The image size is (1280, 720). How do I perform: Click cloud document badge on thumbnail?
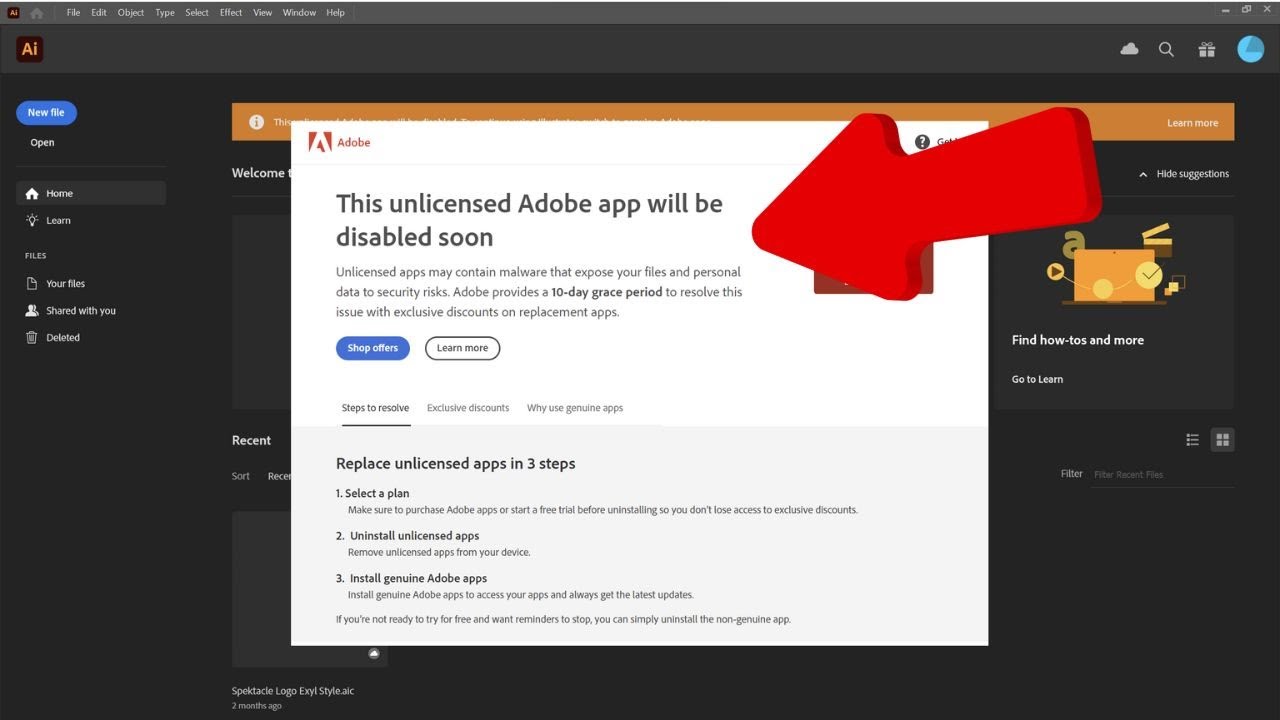[x=374, y=653]
